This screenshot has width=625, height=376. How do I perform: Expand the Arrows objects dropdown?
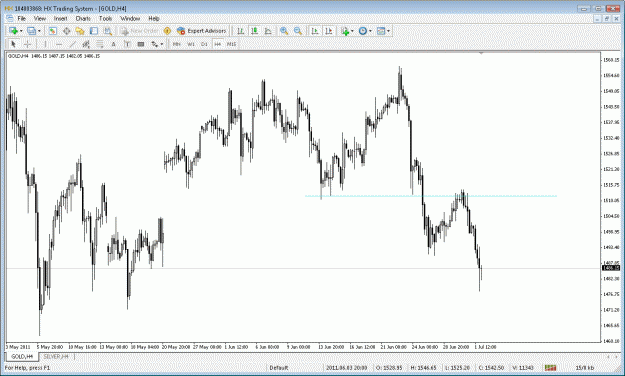(161, 44)
